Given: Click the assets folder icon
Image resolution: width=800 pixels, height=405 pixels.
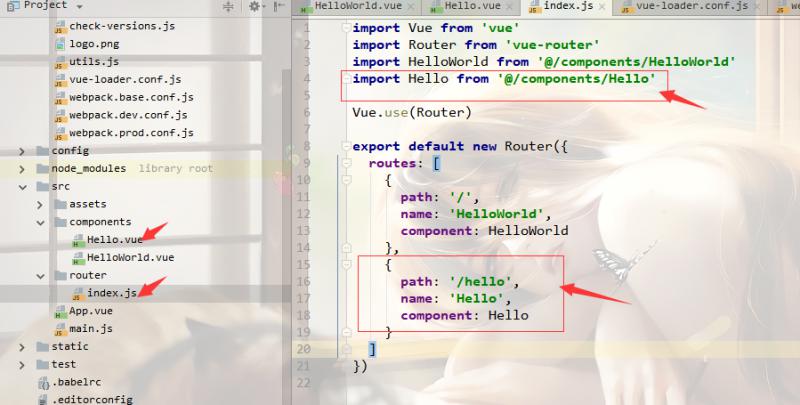Looking at the screenshot, I should pyautogui.click(x=61, y=205).
